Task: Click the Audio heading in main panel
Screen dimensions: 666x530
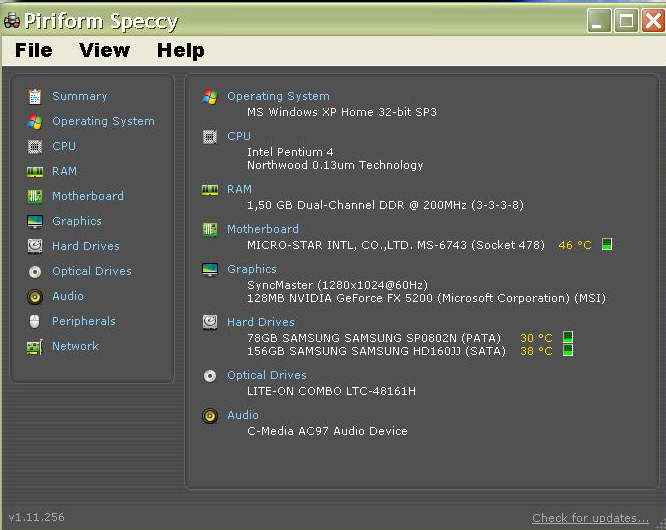Action: (x=242, y=415)
